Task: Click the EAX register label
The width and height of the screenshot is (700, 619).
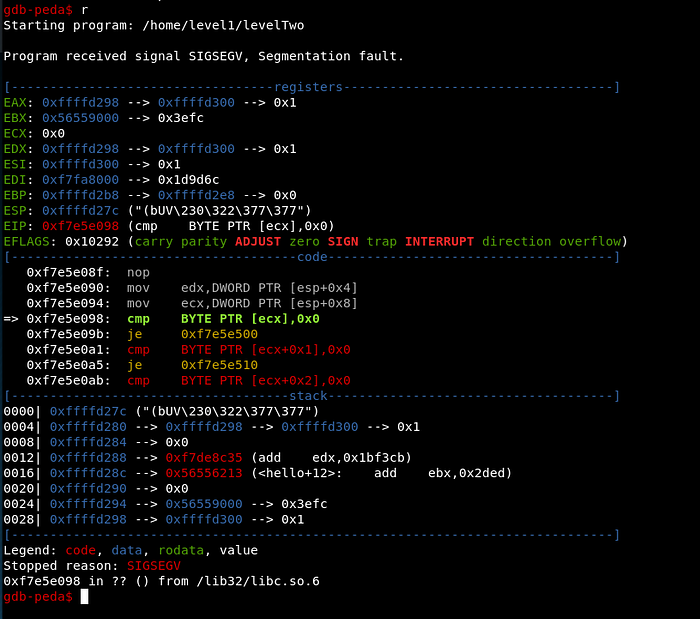Action: pyautogui.click(x=16, y=102)
